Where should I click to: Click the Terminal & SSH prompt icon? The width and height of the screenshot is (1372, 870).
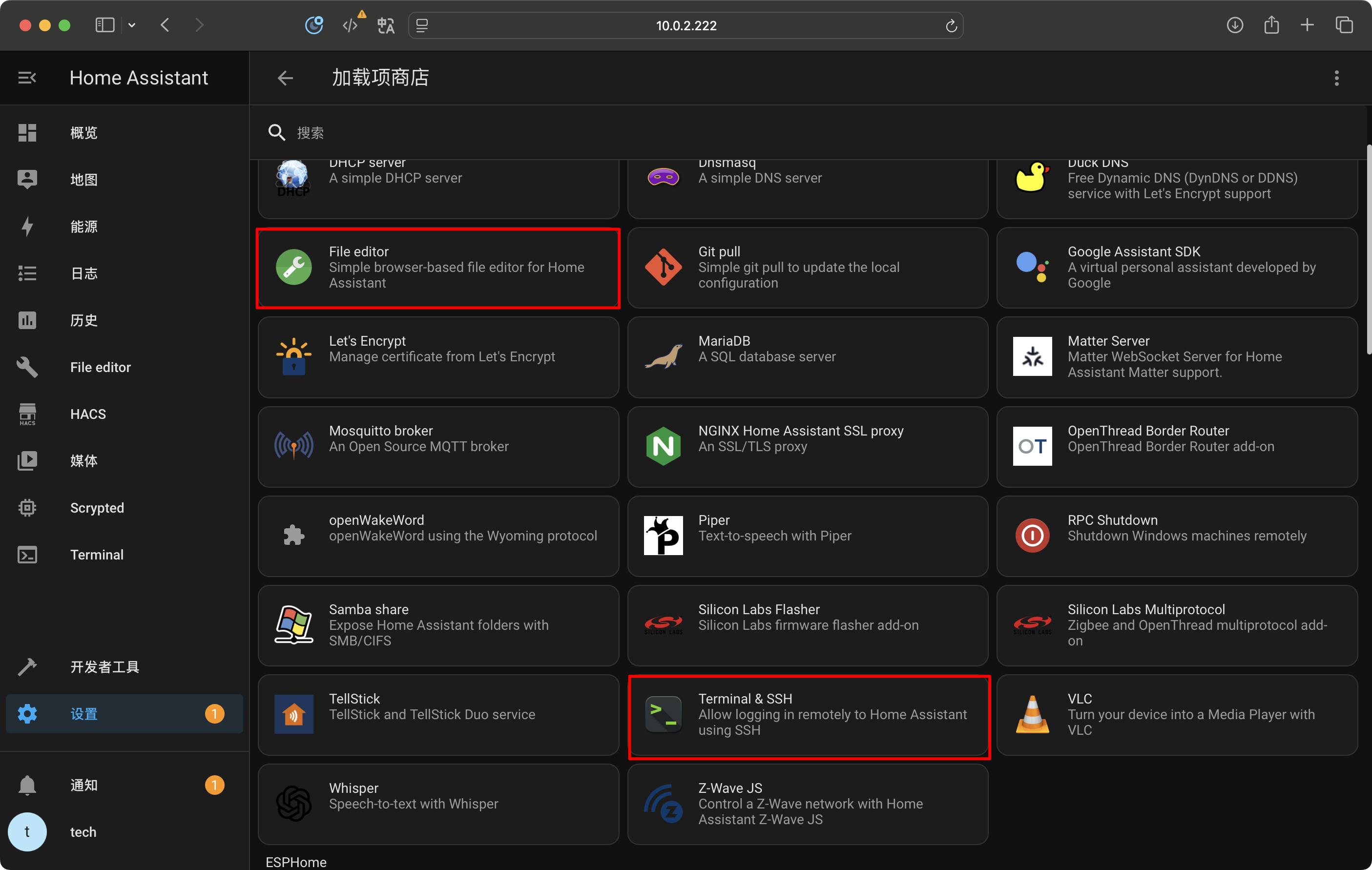[663, 714]
